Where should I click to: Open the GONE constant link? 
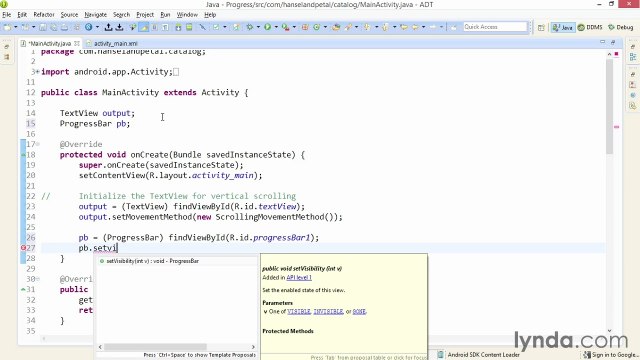359,311
